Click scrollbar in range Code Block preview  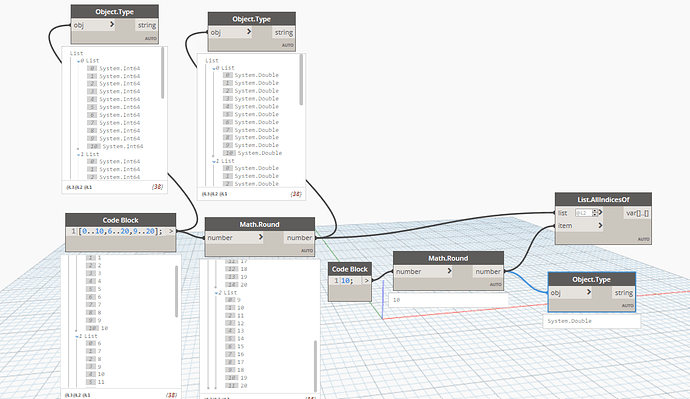[x=176, y=291]
